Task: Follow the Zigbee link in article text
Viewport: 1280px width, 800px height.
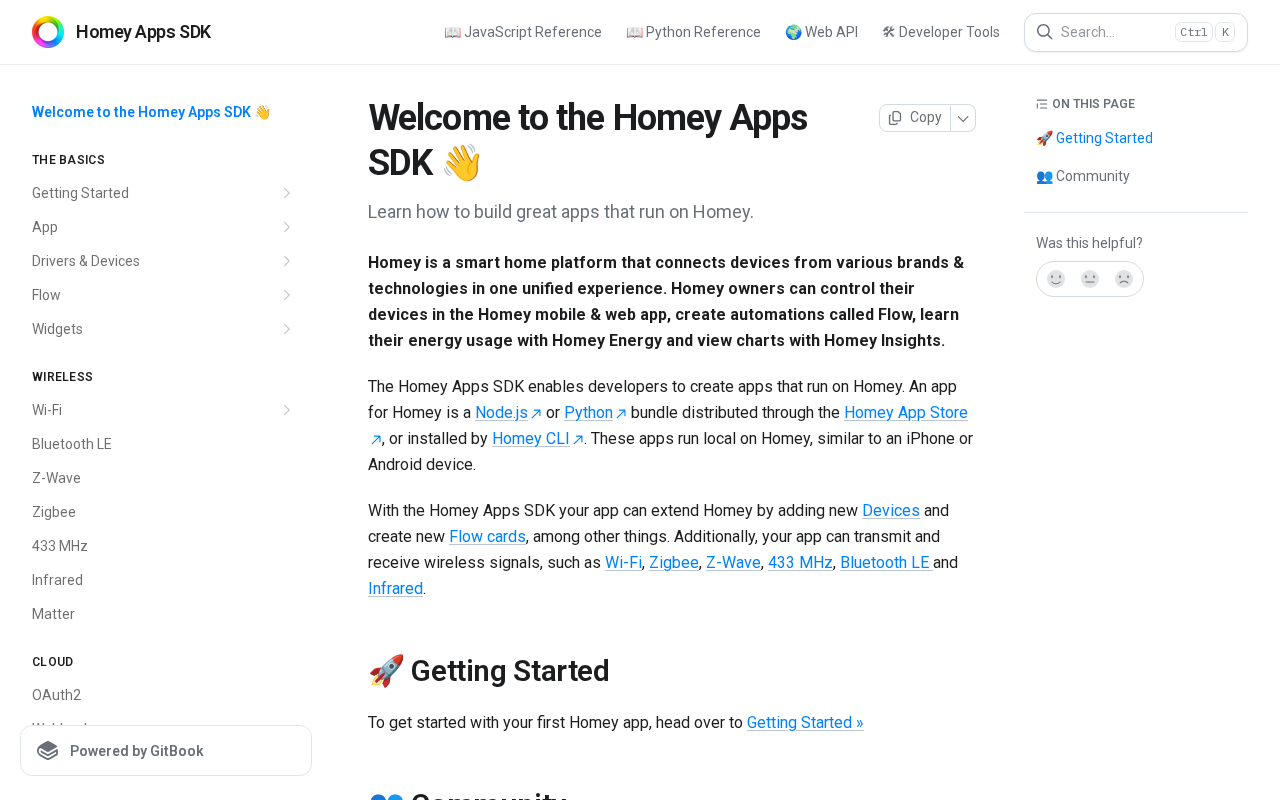Action: click(x=674, y=562)
